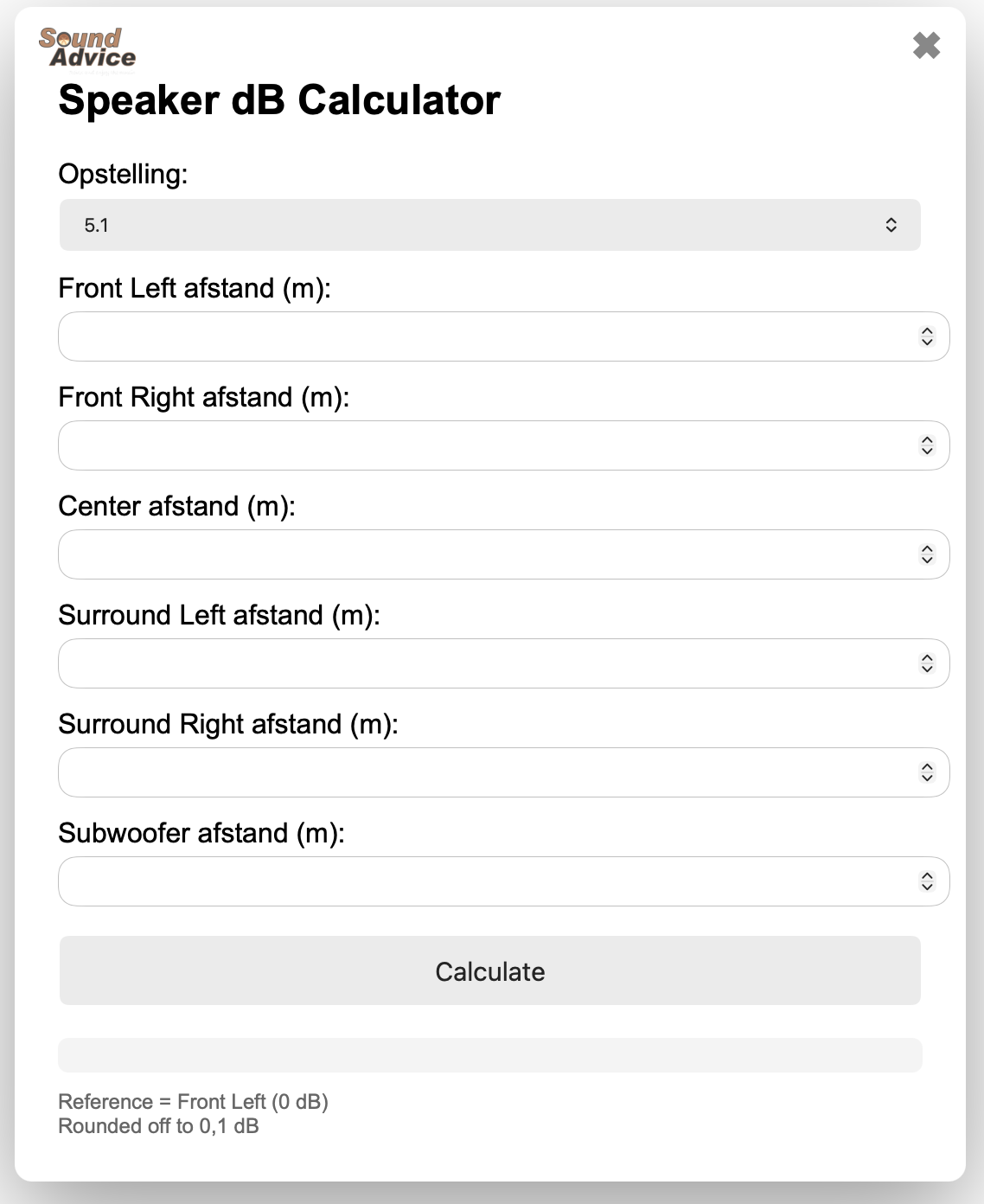984x1204 pixels.
Task: Click the Front Left afstand stepper arrows
Action: click(x=927, y=336)
